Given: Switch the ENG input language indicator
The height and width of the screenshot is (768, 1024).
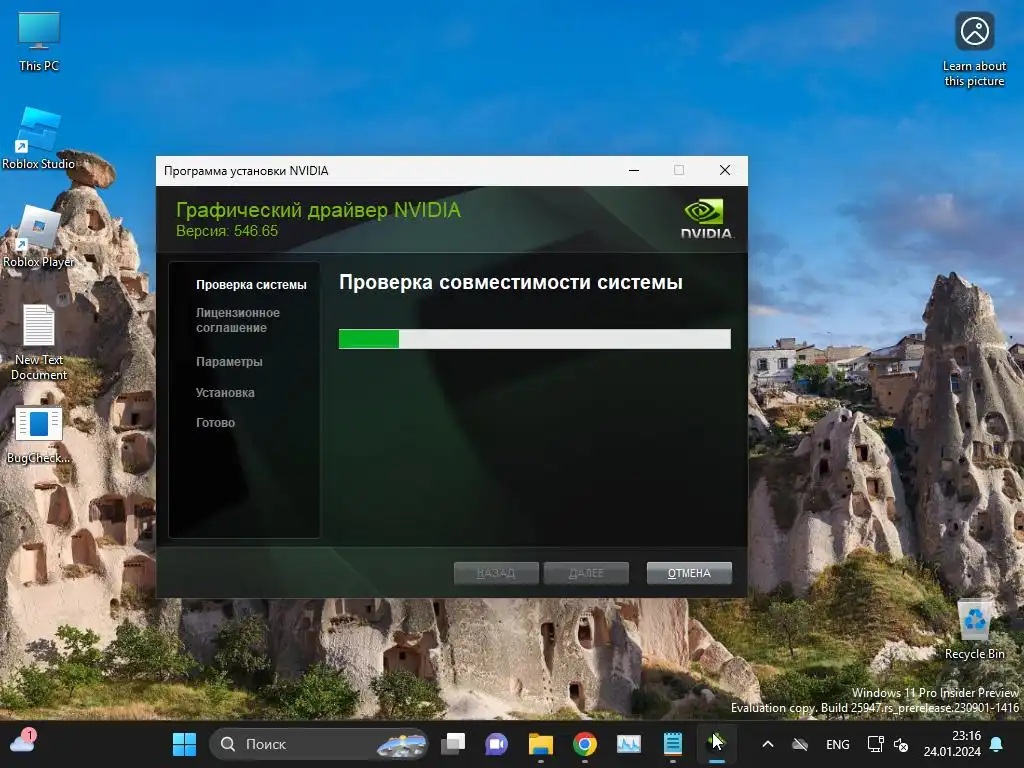Looking at the screenshot, I should click(x=837, y=744).
